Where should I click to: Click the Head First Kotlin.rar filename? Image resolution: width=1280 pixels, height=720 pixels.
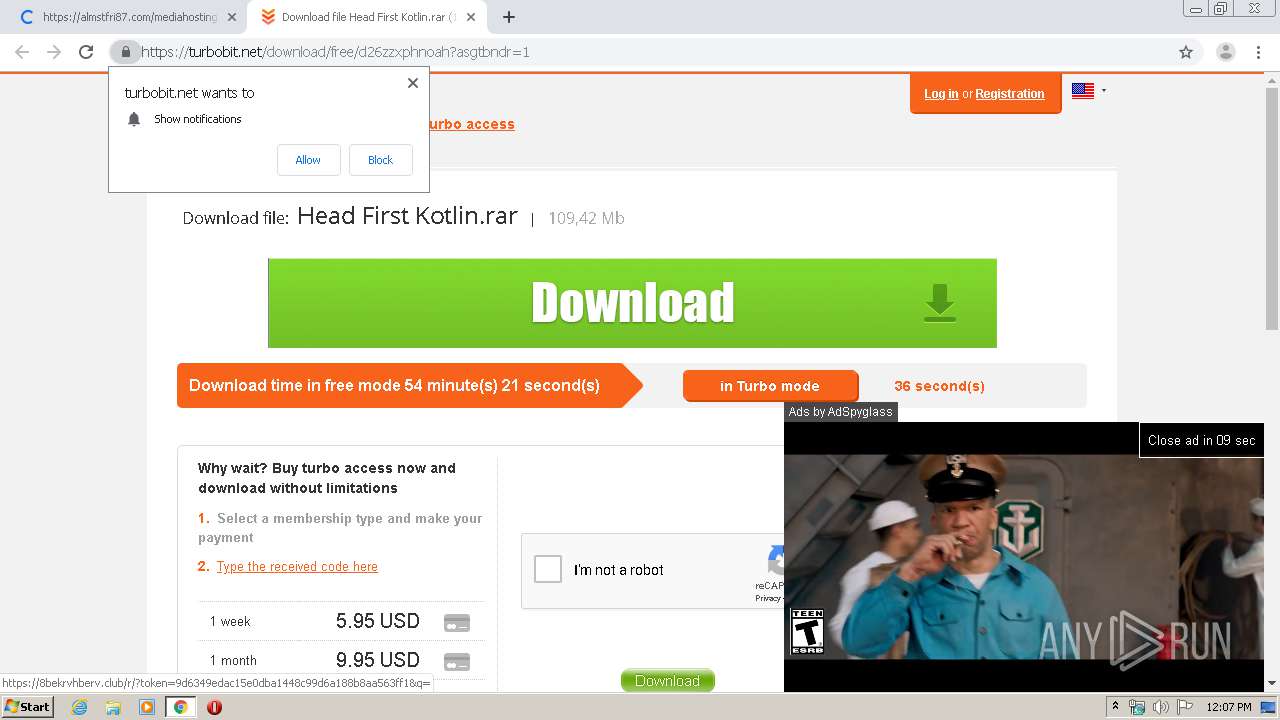pyautogui.click(x=407, y=216)
